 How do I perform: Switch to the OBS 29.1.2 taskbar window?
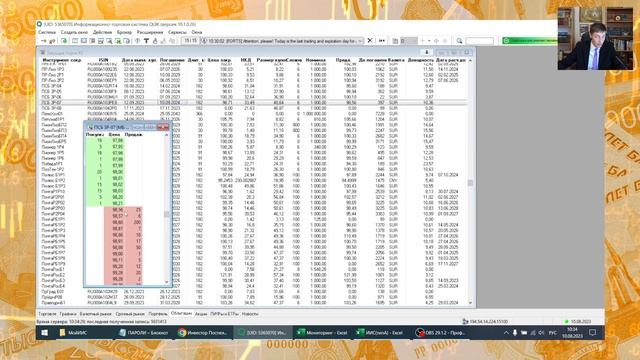tap(441, 333)
